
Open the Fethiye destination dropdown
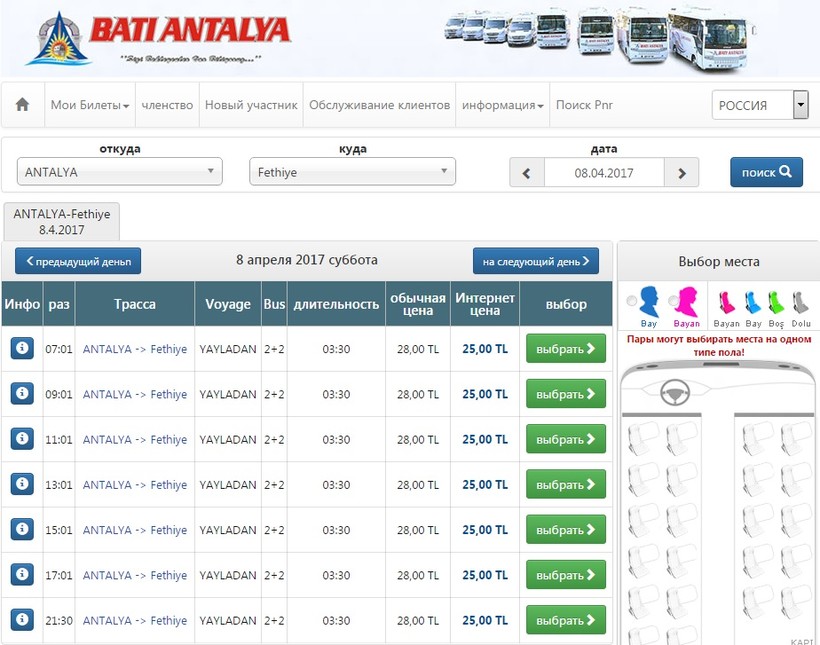pos(352,172)
